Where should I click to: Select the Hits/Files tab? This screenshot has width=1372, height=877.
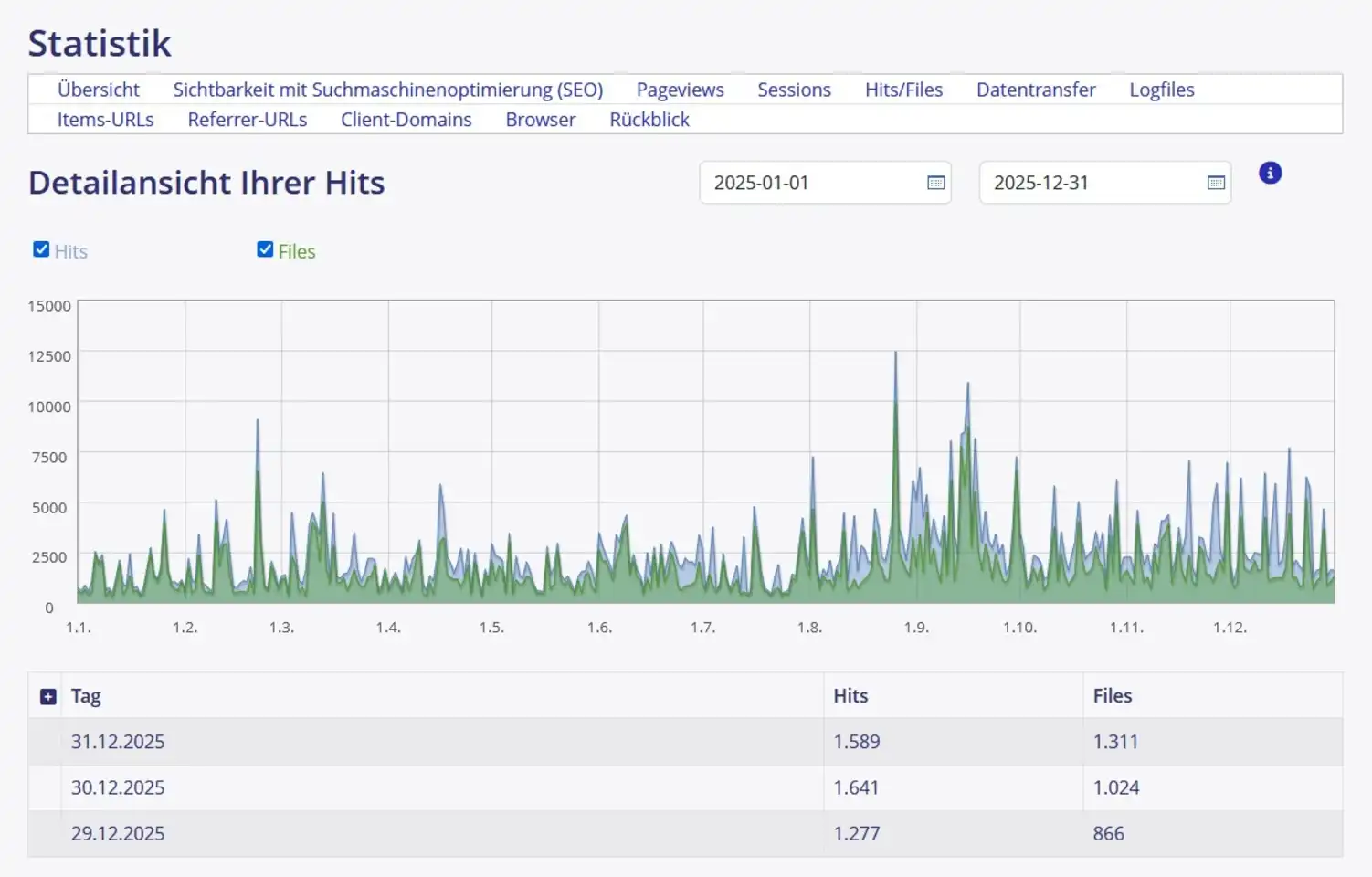click(x=903, y=90)
